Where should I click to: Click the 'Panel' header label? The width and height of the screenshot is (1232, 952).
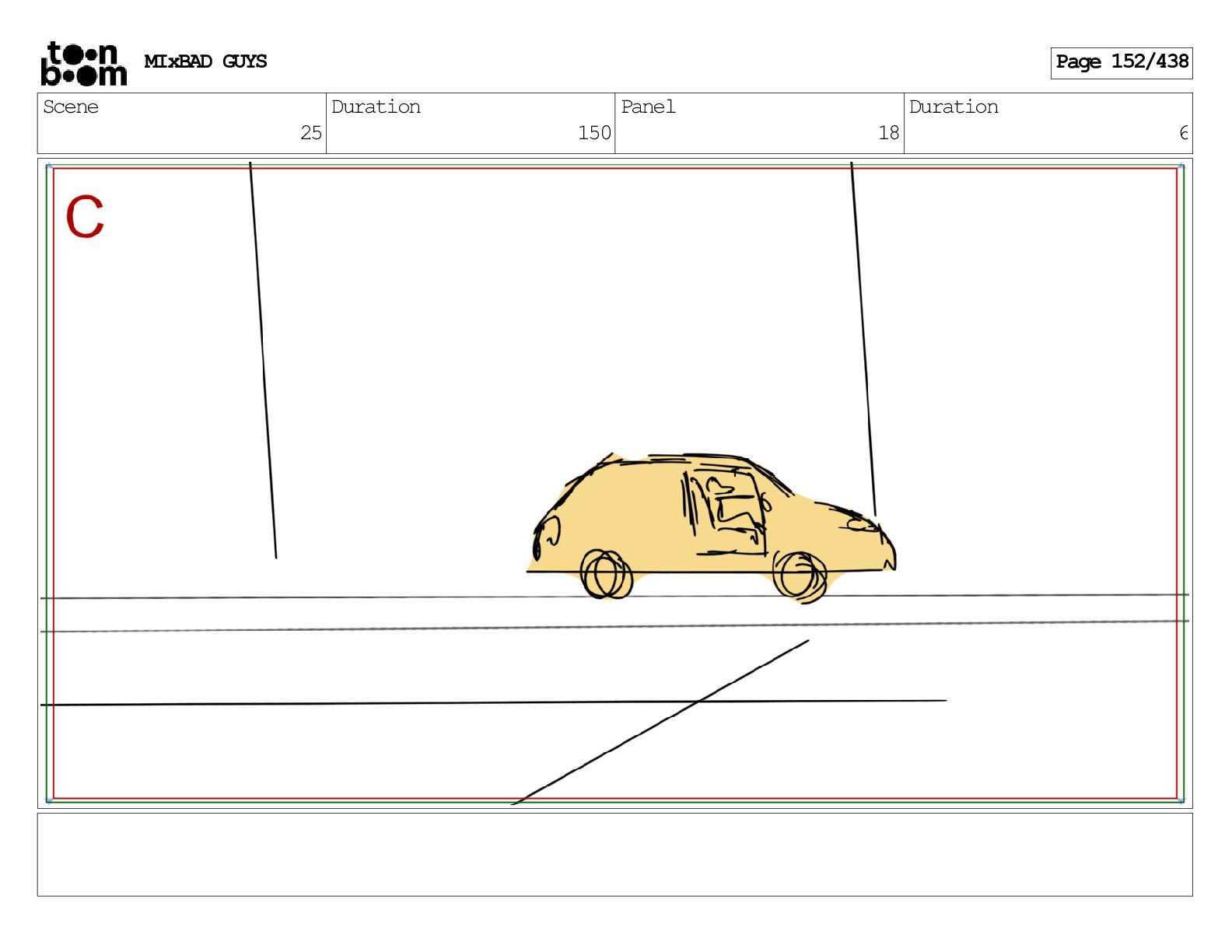pos(648,107)
